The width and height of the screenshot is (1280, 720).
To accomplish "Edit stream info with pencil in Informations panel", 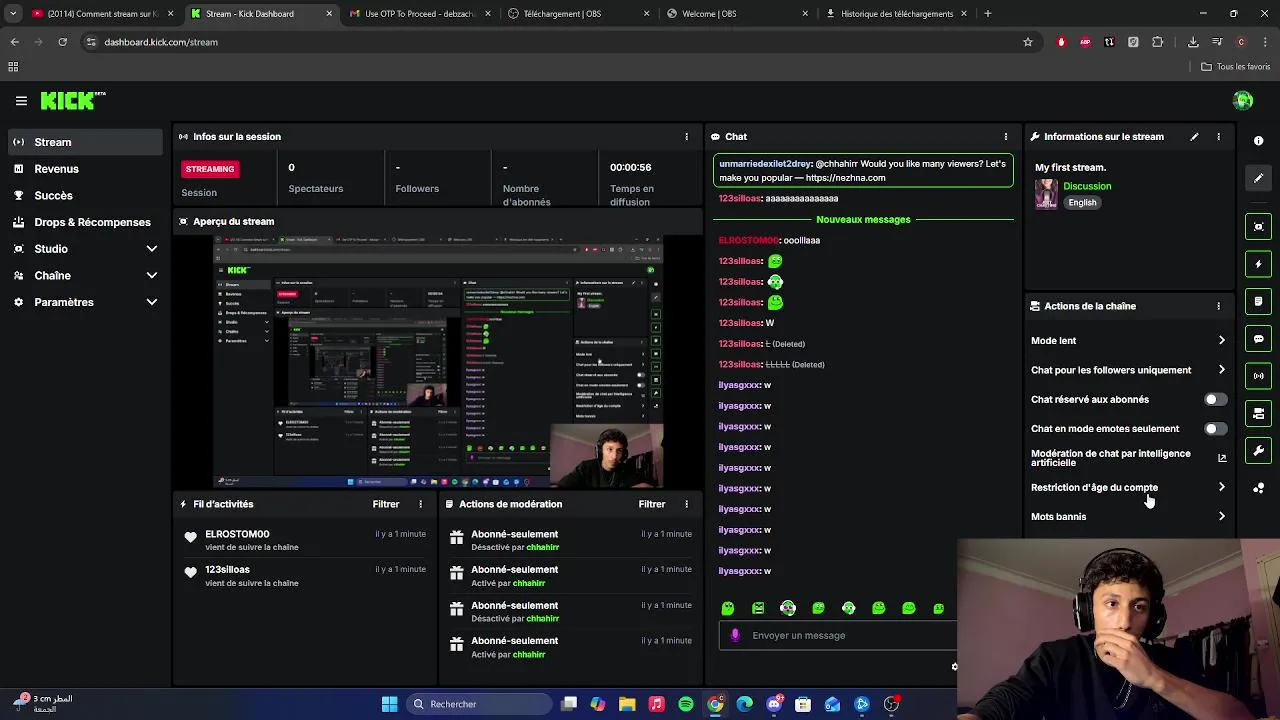I will pyautogui.click(x=1194, y=137).
